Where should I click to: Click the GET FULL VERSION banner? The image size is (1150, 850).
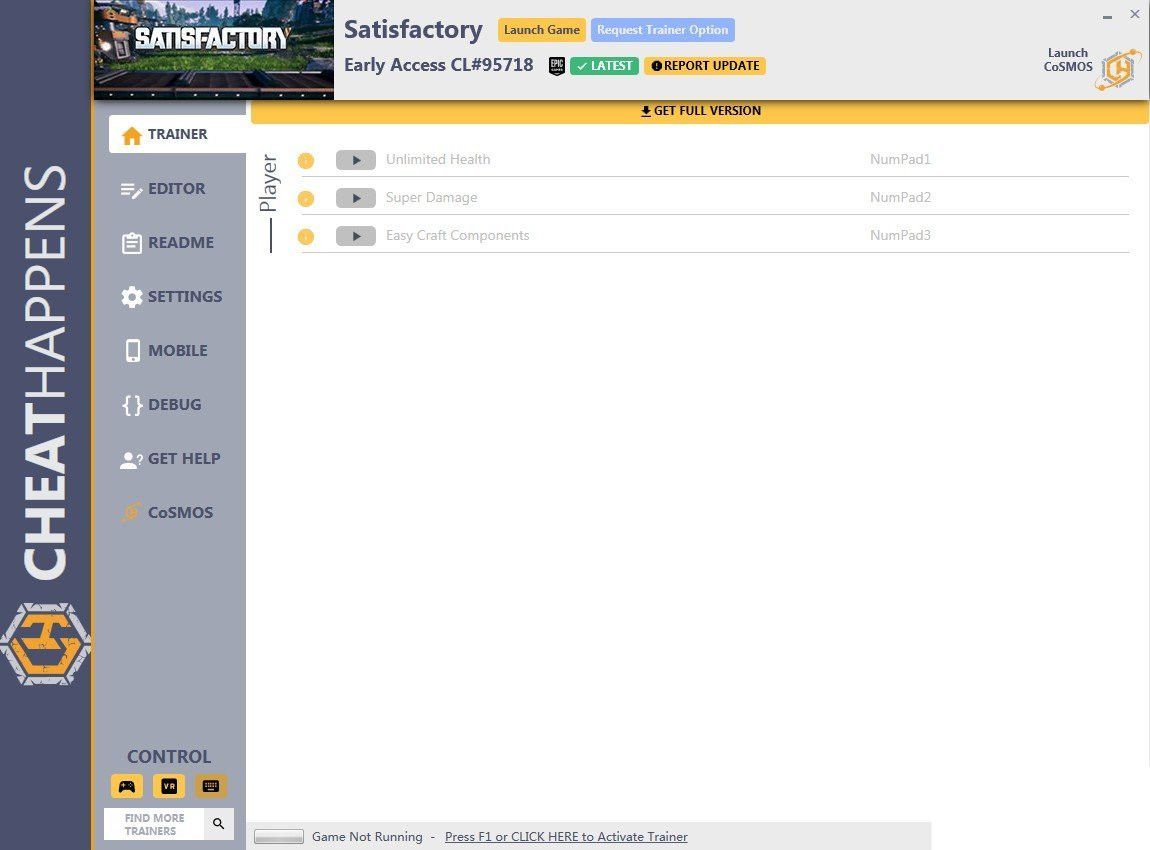[700, 111]
